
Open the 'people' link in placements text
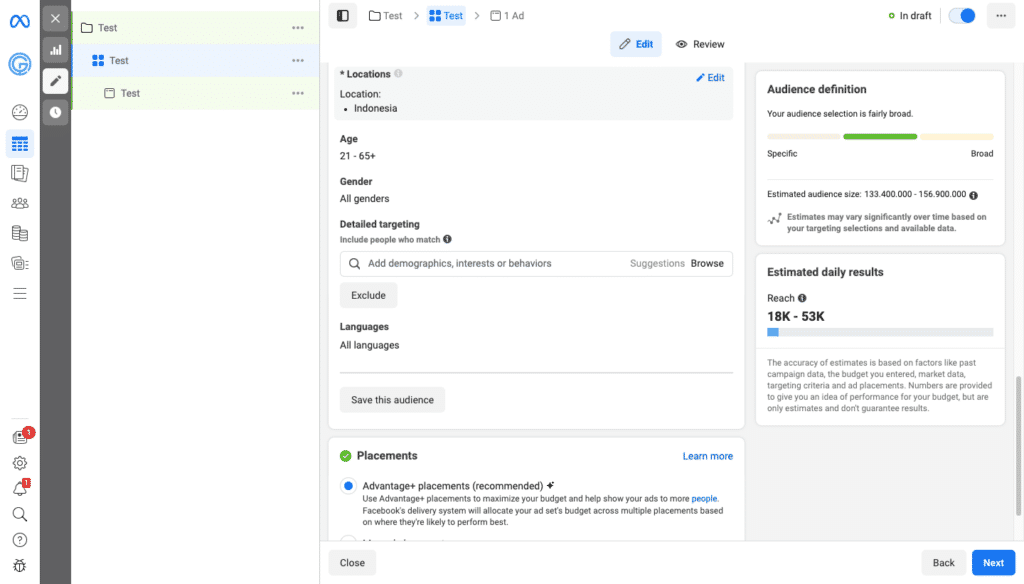(704, 498)
